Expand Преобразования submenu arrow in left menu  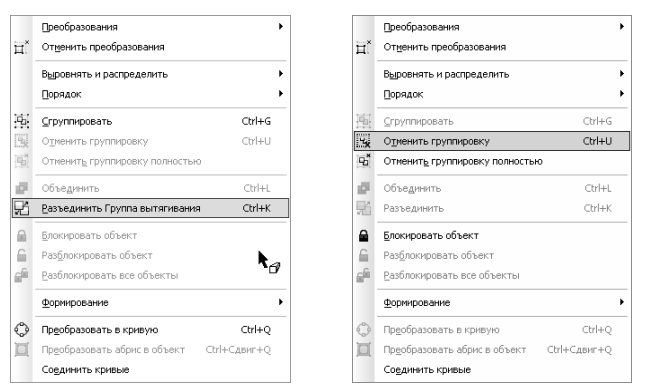281,27
